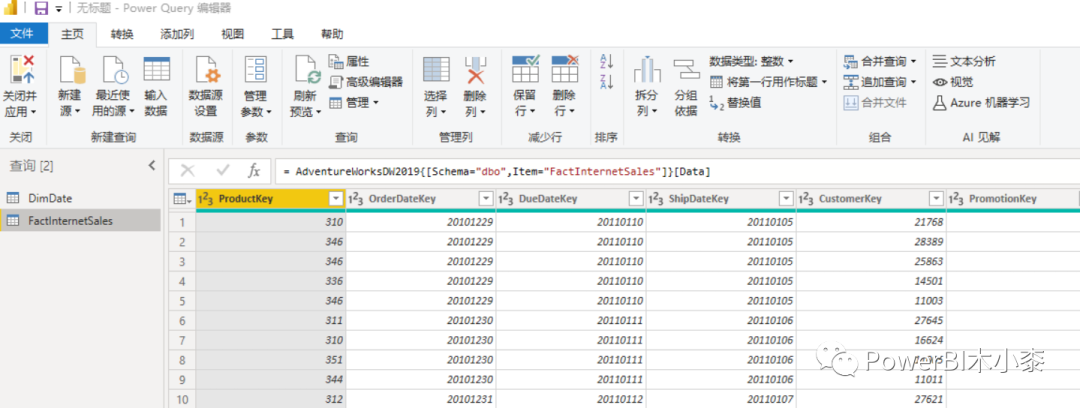Image resolution: width=1080 pixels, height=408 pixels.
Task: Click the Enter Data table icon
Action: point(157,71)
